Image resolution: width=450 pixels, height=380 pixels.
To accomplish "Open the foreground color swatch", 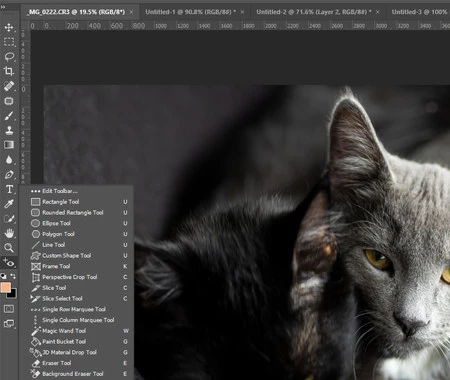I will coord(5,287).
